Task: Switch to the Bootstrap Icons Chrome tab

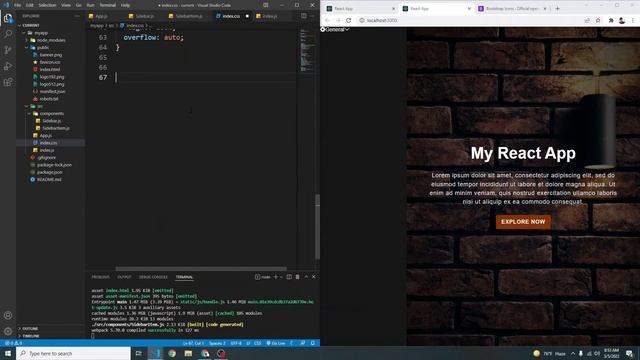Action: pyautogui.click(x=513, y=9)
